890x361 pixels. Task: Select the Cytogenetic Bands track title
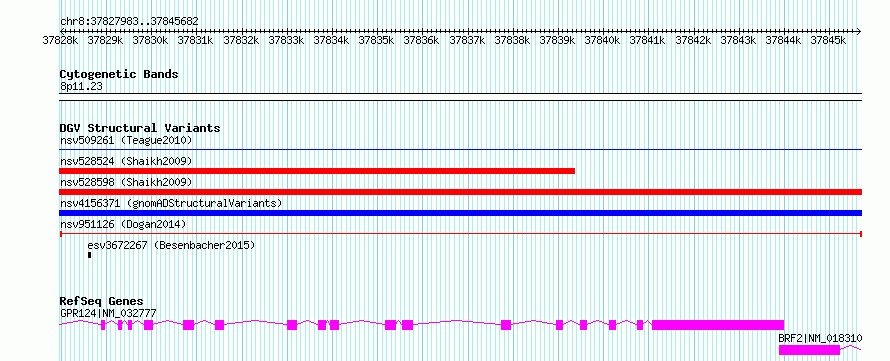pos(119,74)
